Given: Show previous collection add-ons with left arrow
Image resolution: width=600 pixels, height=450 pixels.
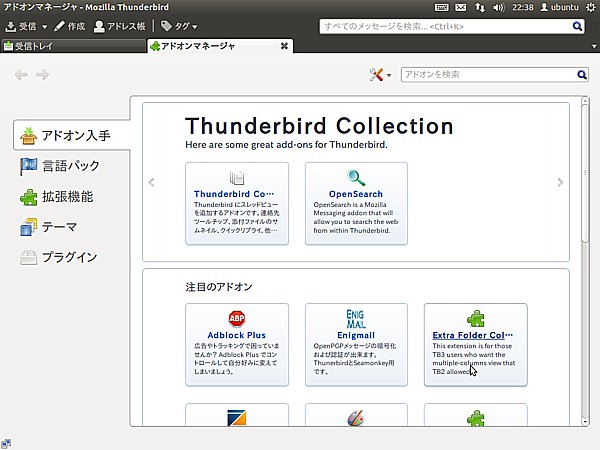Looking at the screenshot, I should [x=152, y=182].
